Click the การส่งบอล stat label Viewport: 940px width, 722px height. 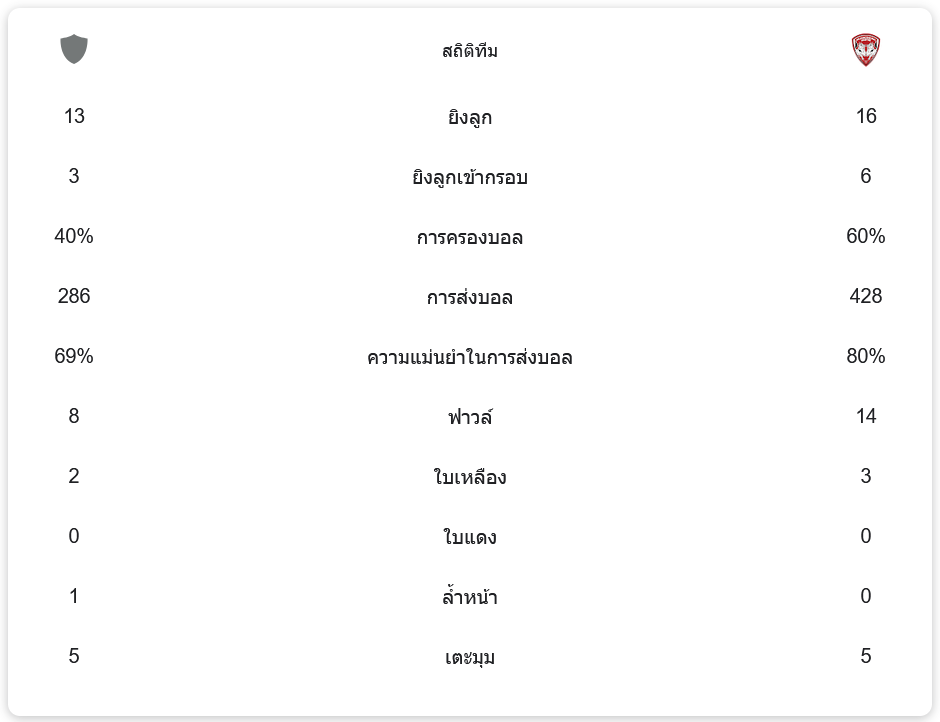(x=470, y=298)
